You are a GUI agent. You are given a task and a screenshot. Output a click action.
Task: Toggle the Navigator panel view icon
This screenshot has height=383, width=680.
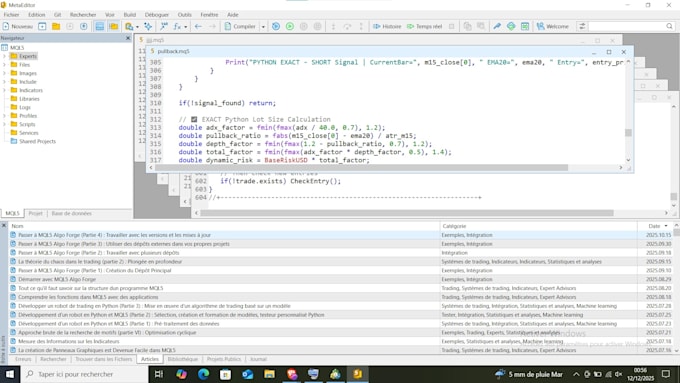coord(100,26)
